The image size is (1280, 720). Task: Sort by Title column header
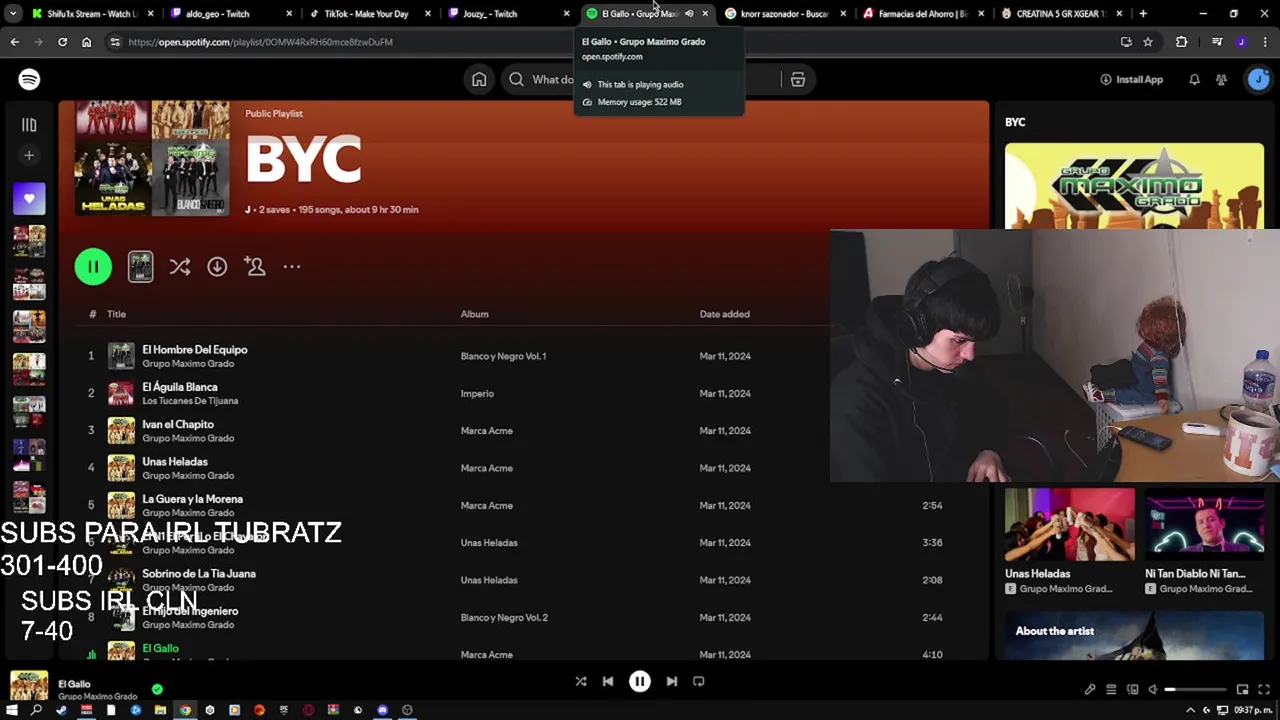pos(116,314)
